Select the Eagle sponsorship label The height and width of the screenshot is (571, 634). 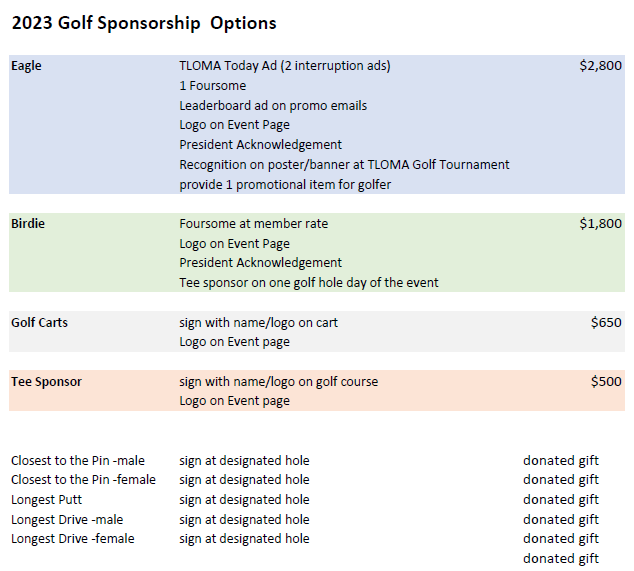click(26, 66)
